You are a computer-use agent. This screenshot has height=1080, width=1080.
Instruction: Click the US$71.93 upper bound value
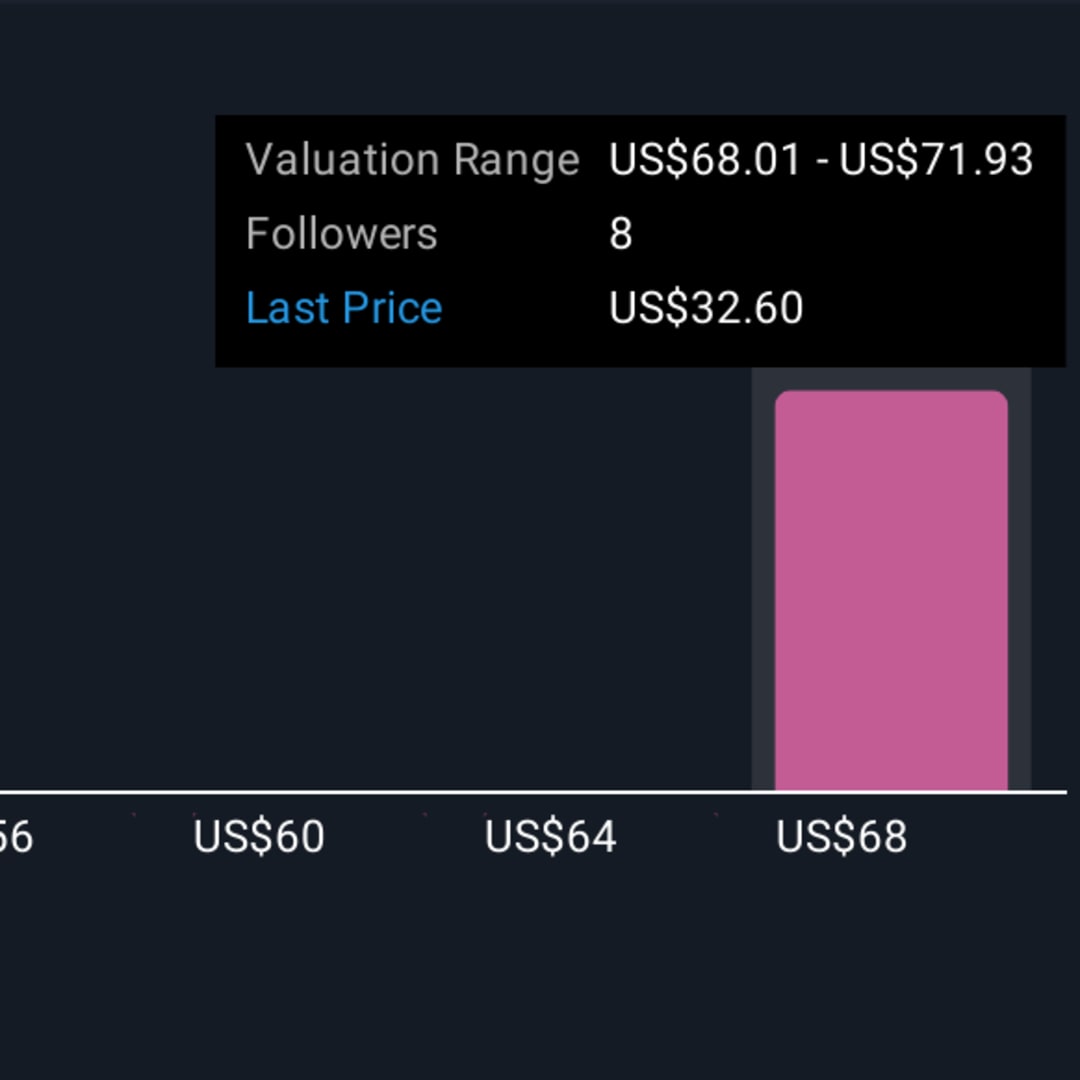coord(936,160)
